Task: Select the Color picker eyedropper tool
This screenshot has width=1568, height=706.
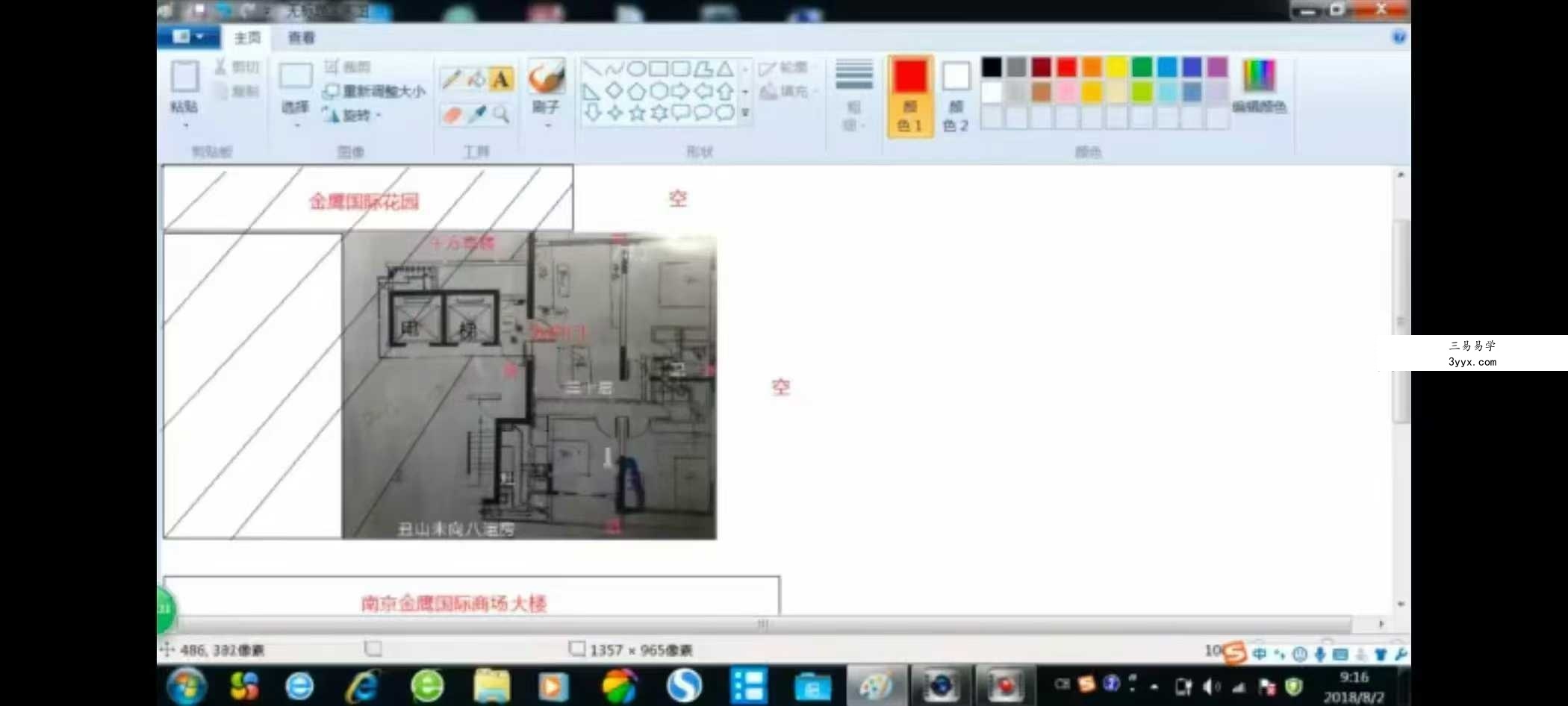Action: (476, 114)
